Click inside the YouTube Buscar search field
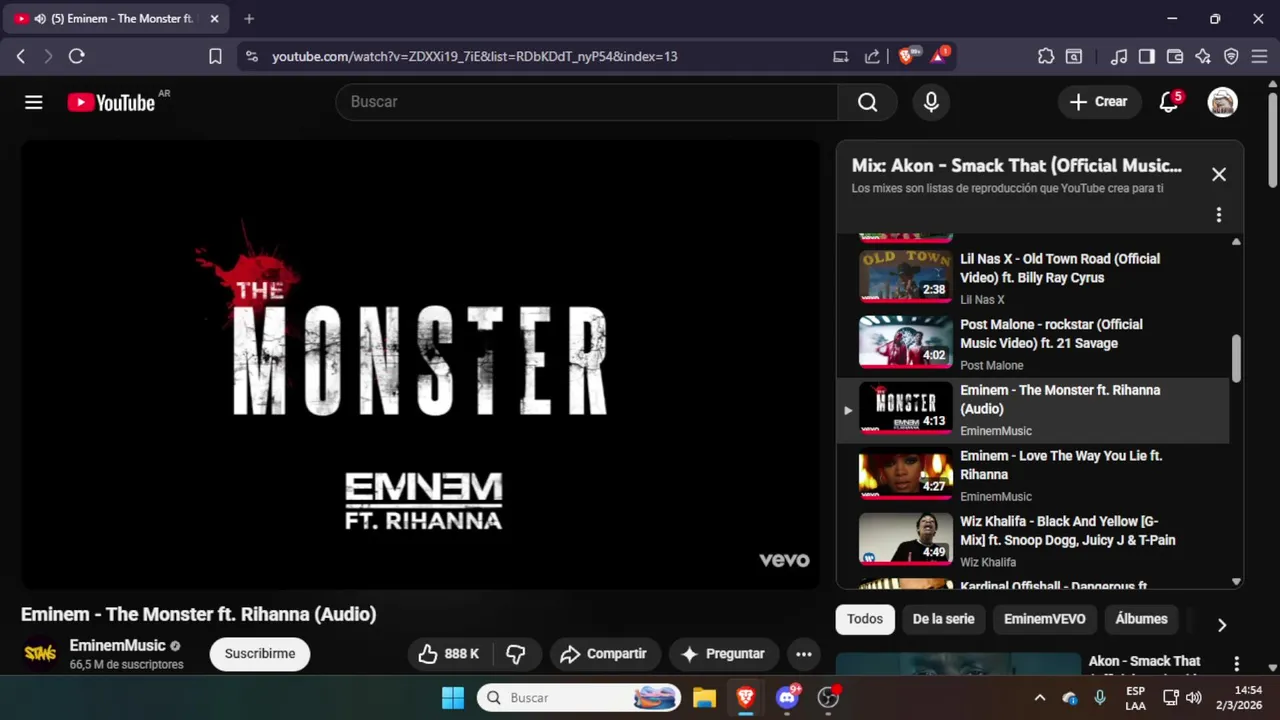This screenshot has width=1280, height=720. (x=587, y=102)
